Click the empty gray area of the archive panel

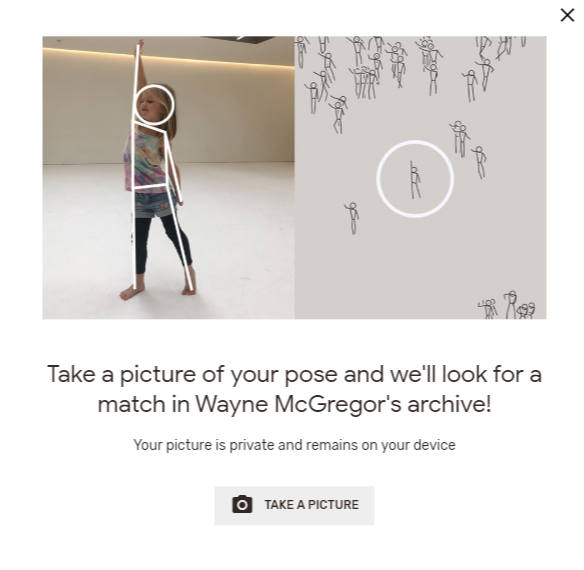coord(410,261)
